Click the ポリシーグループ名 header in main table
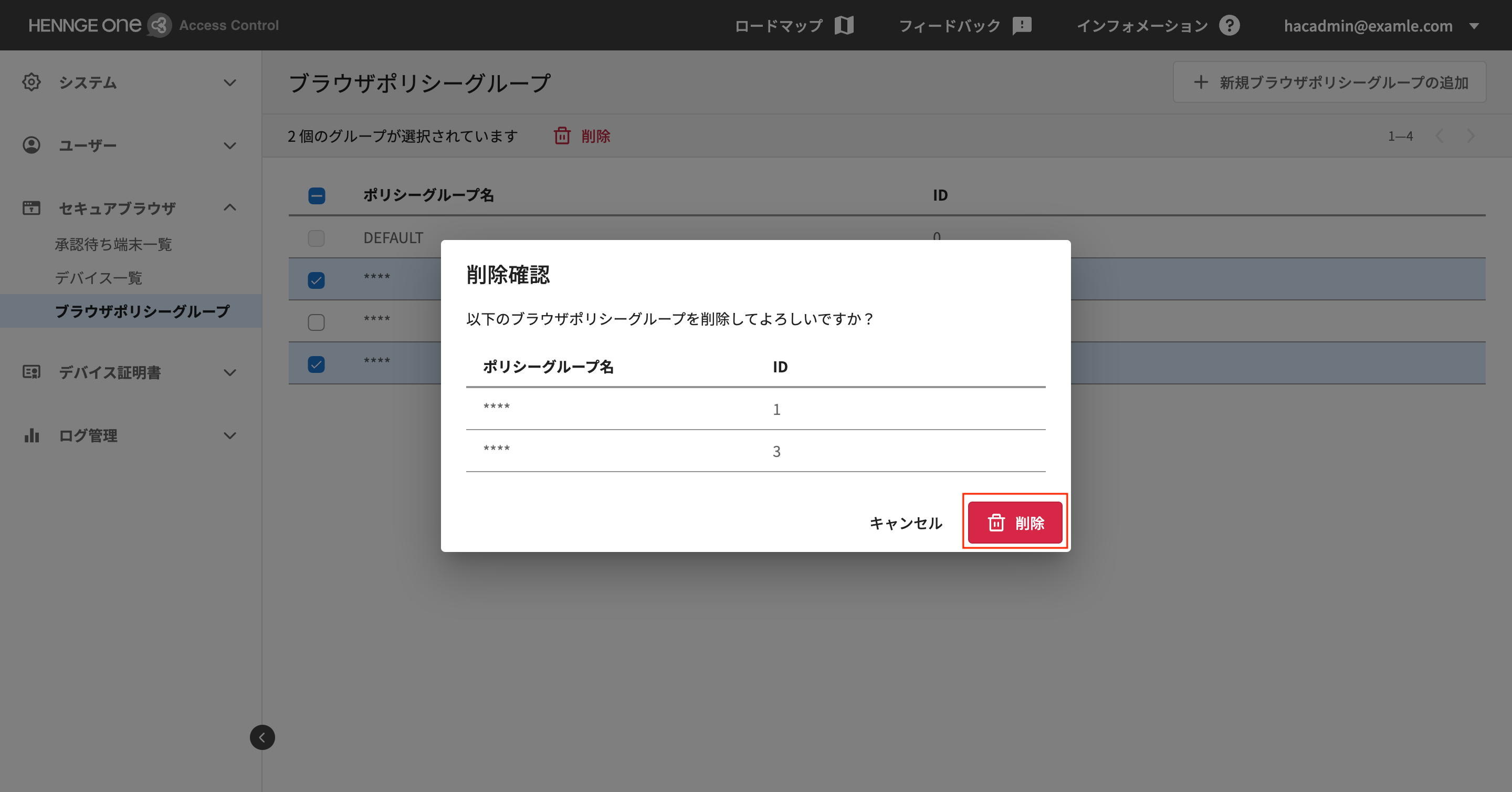 (428, 195)
